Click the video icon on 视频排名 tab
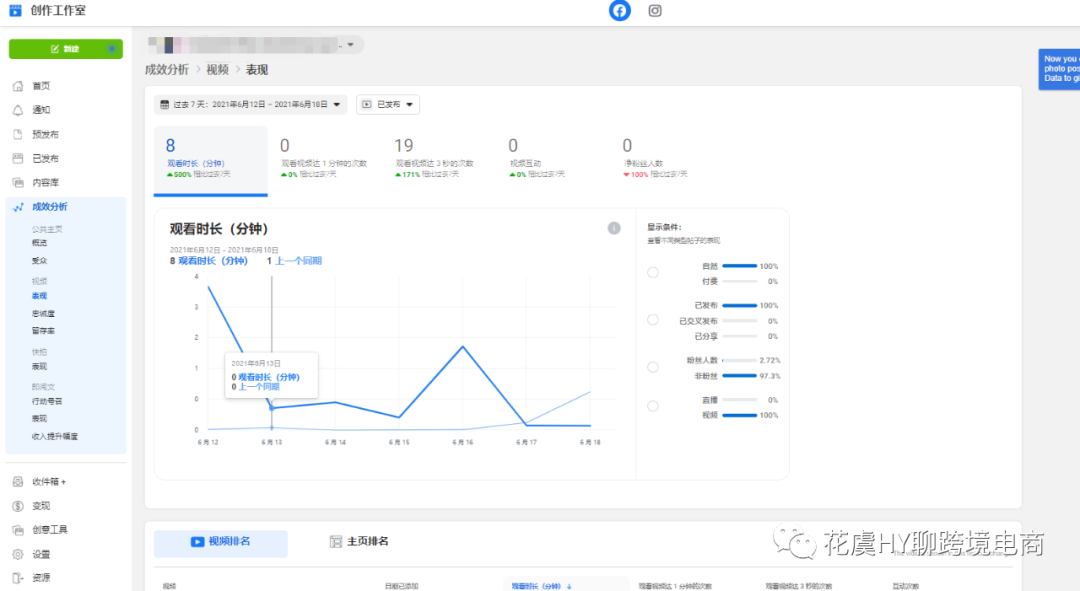Viewport: 1080px width, 591px height. coord(197,541)
